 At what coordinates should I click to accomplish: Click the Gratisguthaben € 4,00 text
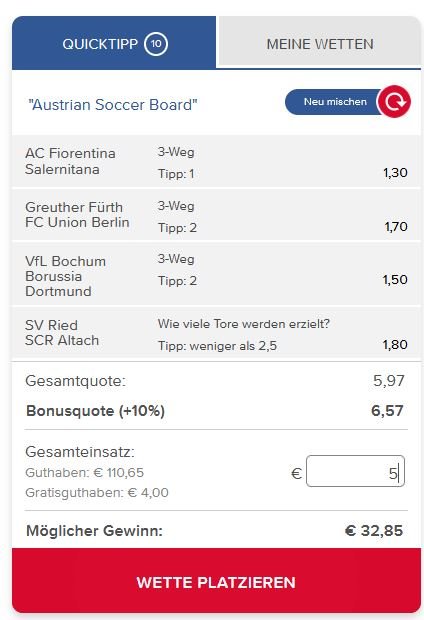pyautogui.click(x=97, y=493)
